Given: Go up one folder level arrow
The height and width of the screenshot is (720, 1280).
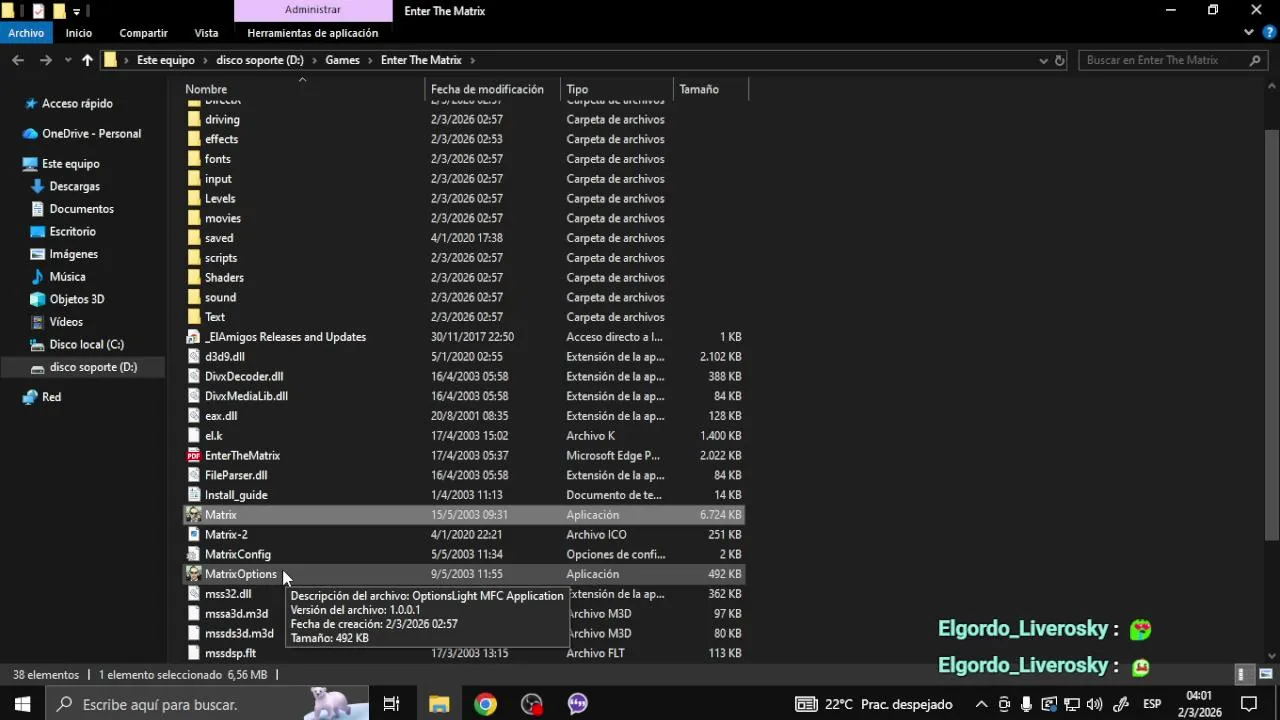Looking at the screenshot, I should coord(87,60).
